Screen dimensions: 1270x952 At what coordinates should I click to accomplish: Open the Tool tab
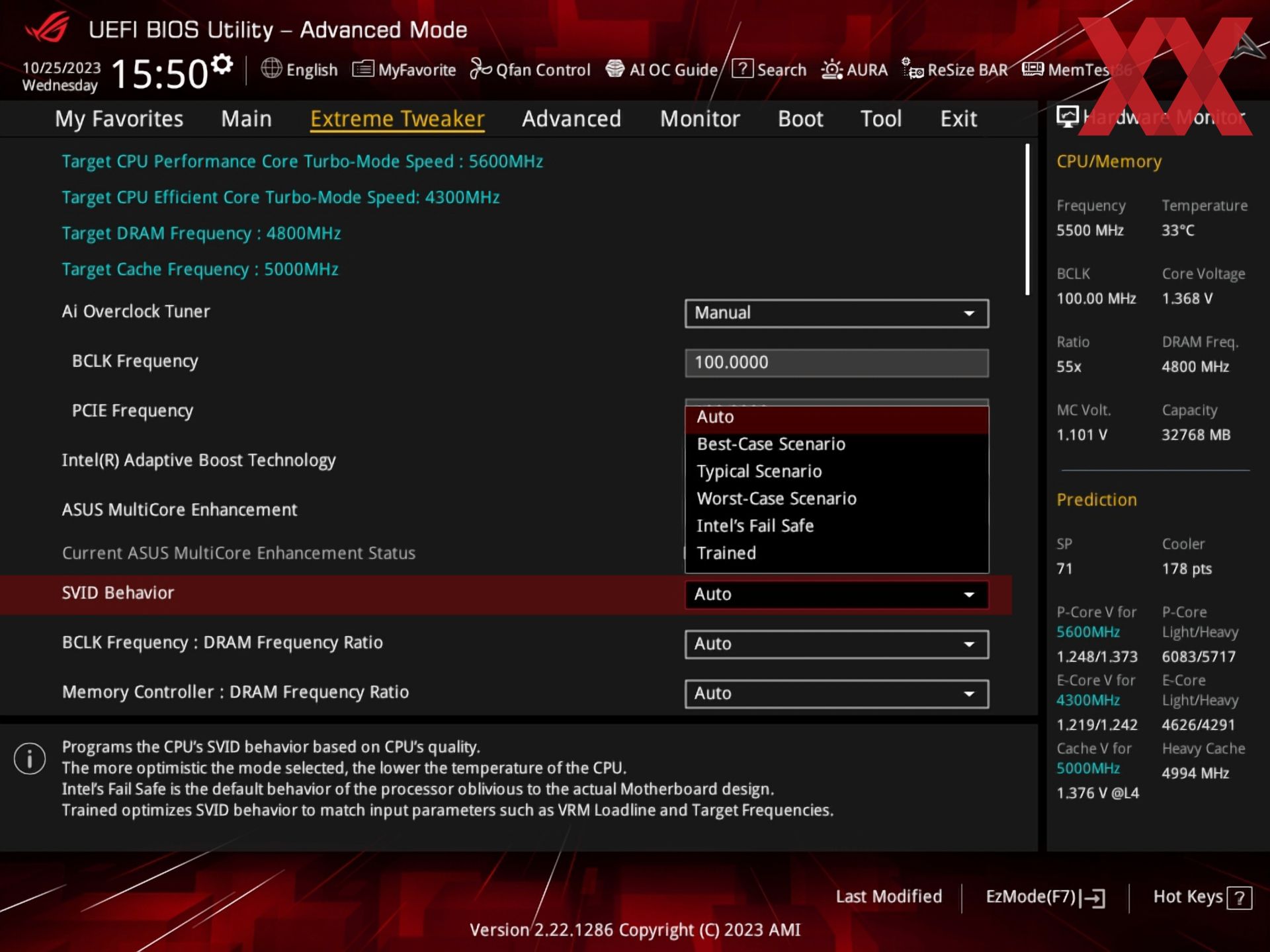(881, 119)
